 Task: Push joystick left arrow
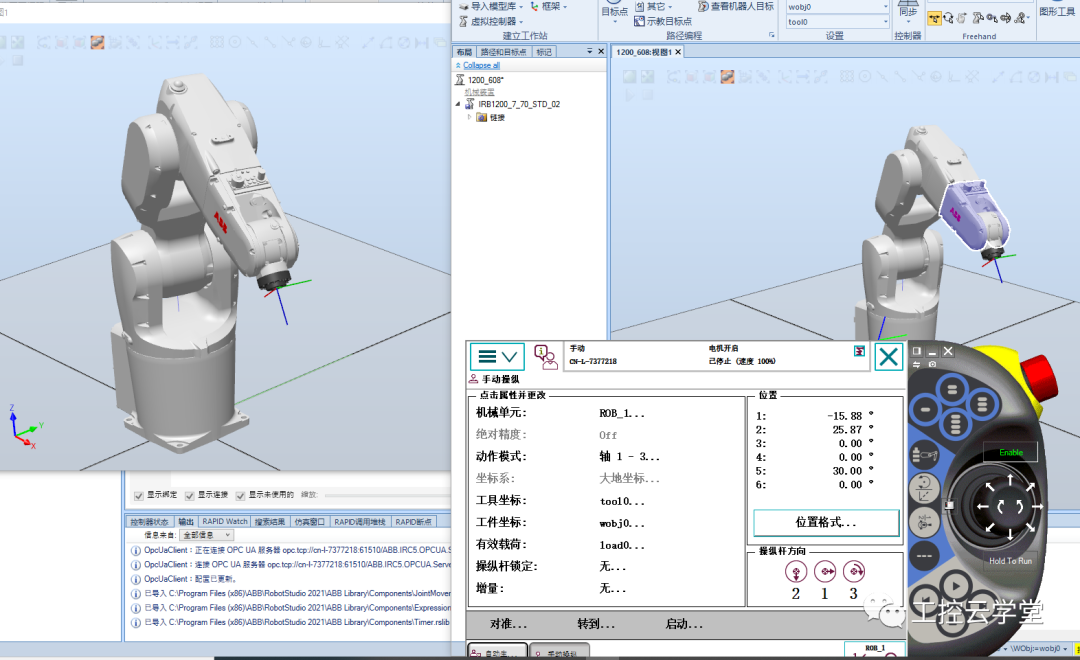click(x=983, y=506)
